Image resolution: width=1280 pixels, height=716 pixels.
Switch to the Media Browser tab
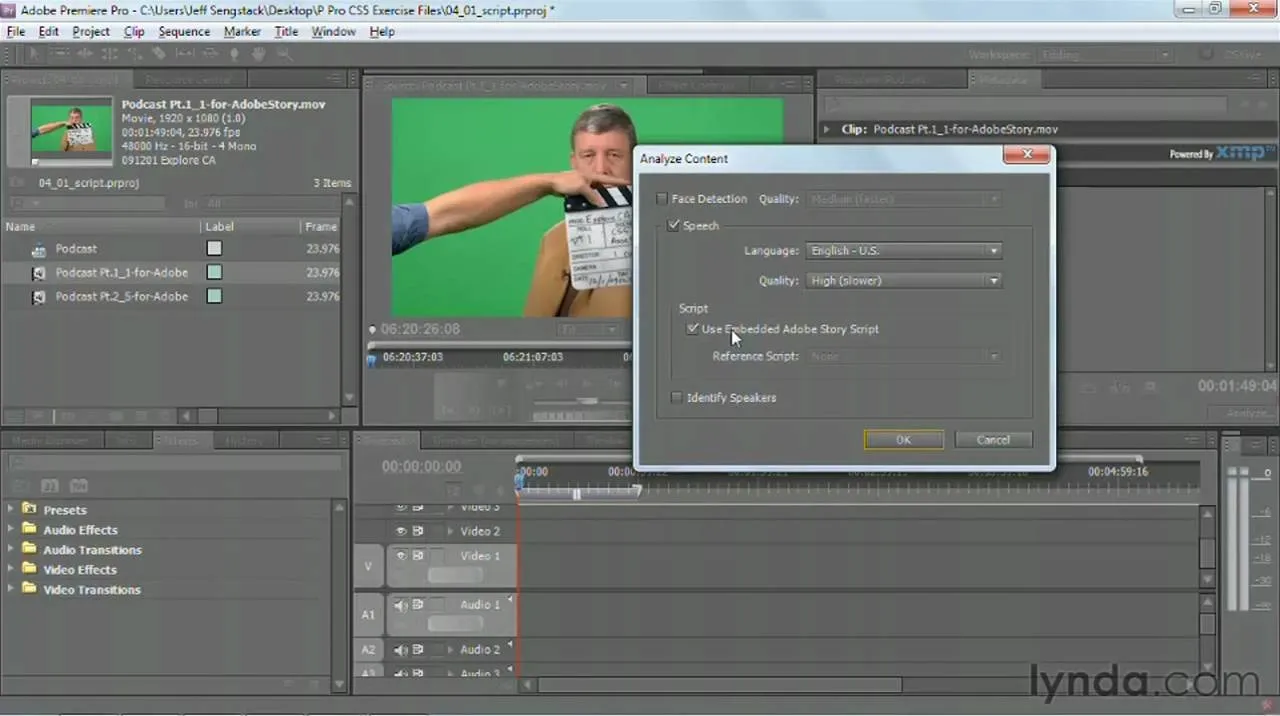click(52, 440)
